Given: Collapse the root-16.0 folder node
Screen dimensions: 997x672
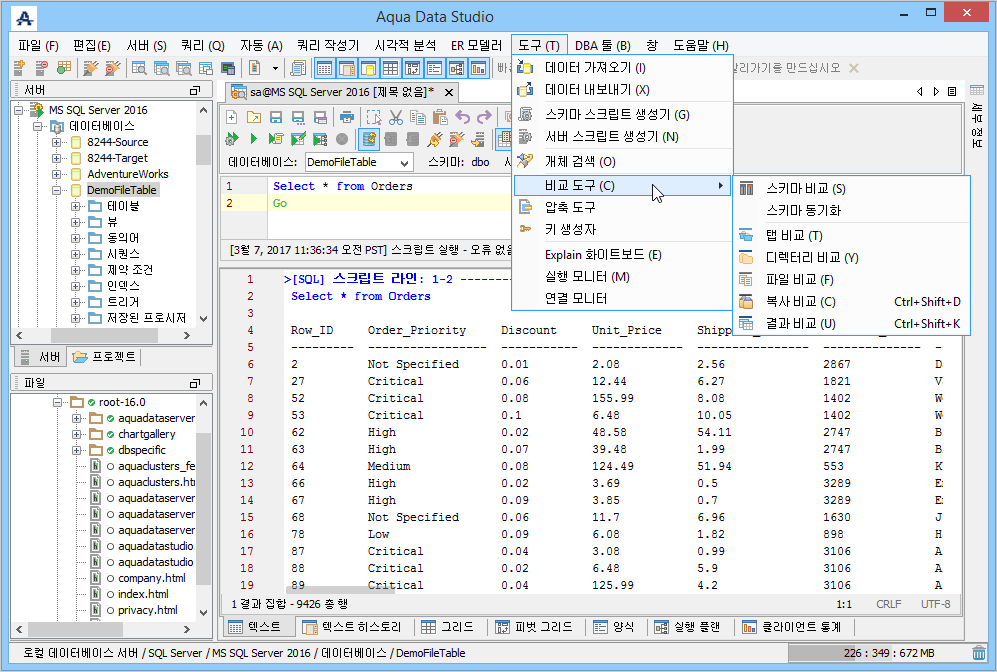Looking at the screenshot, I should [59, 402].
